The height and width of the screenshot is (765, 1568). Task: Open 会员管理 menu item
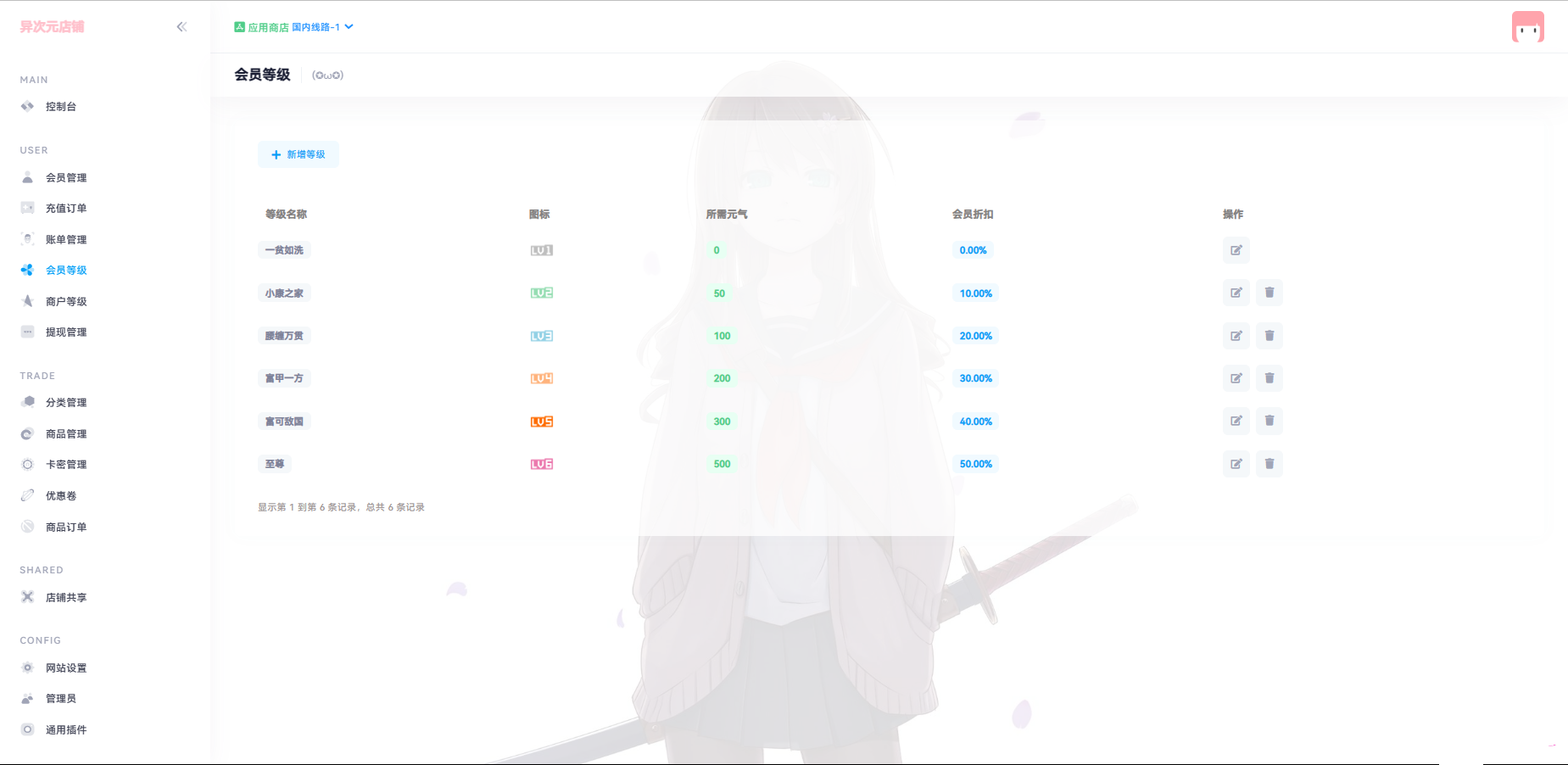66,178
